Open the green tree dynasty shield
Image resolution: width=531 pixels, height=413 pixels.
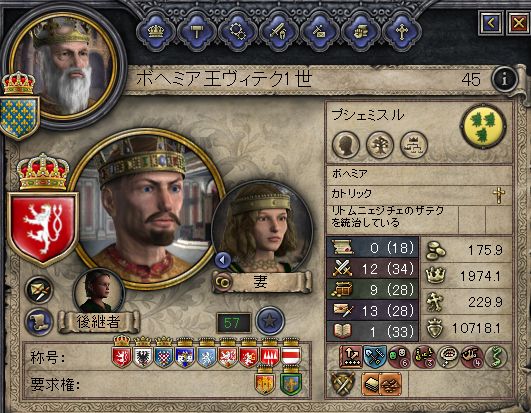(484, 126)
